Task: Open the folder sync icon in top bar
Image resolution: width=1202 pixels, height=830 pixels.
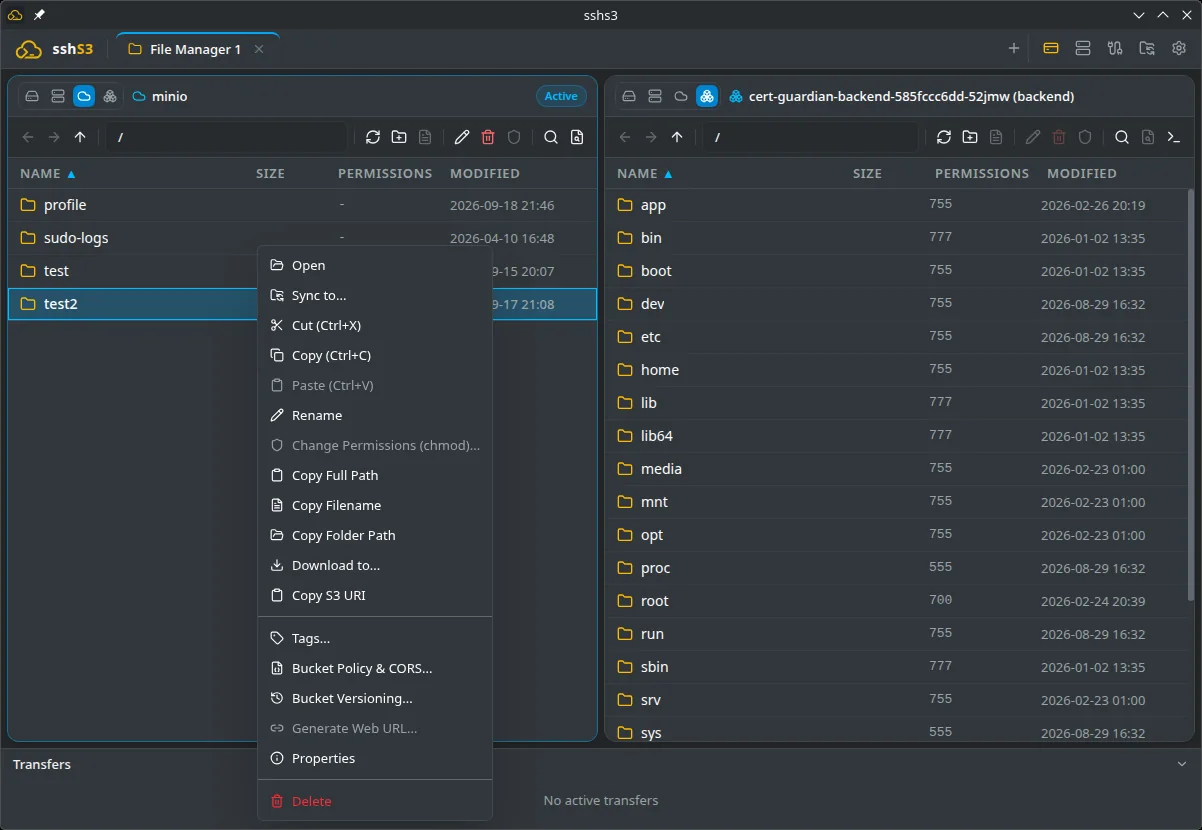Action: tap(1147, 48)
